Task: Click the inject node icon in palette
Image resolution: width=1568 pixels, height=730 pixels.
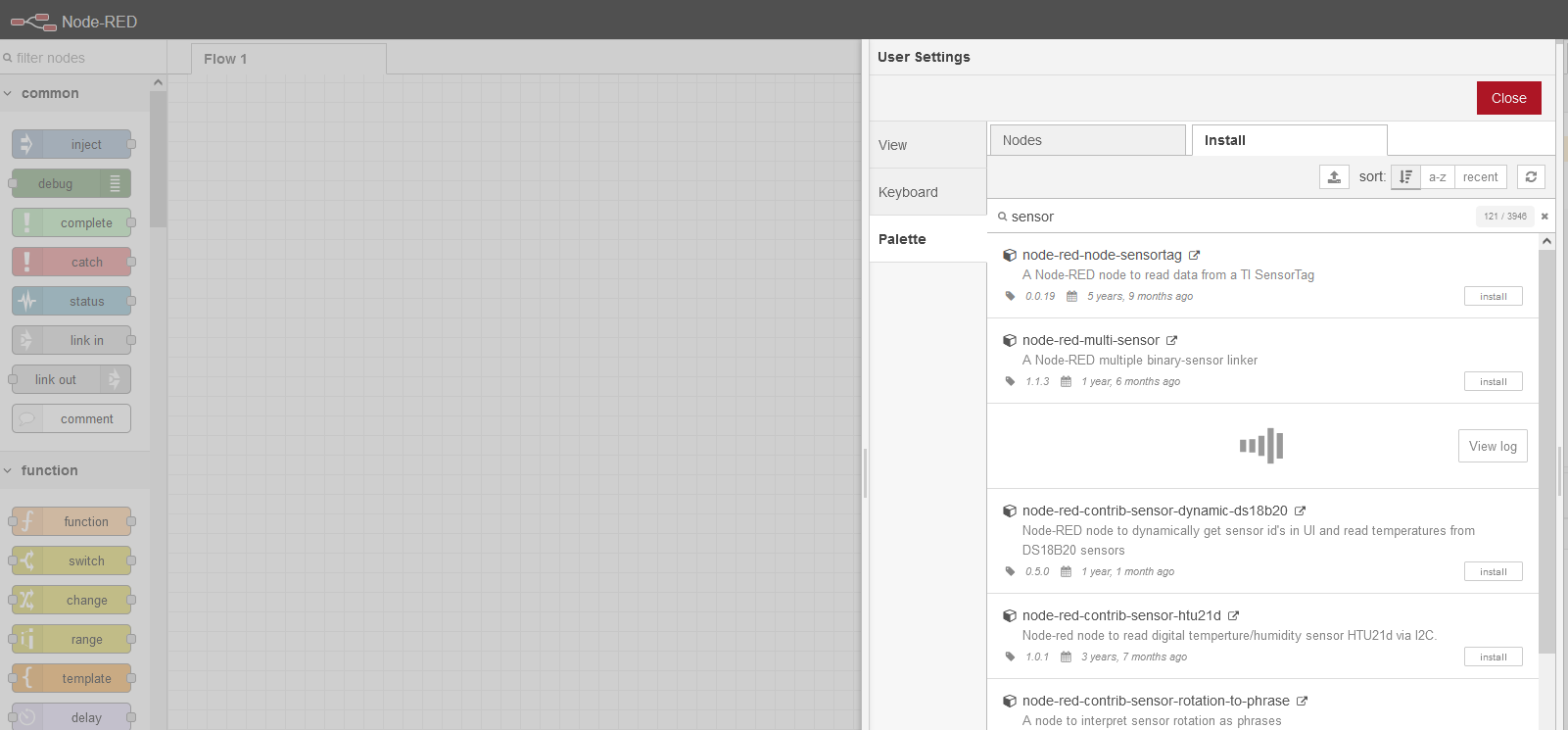Action: point(26,144)
